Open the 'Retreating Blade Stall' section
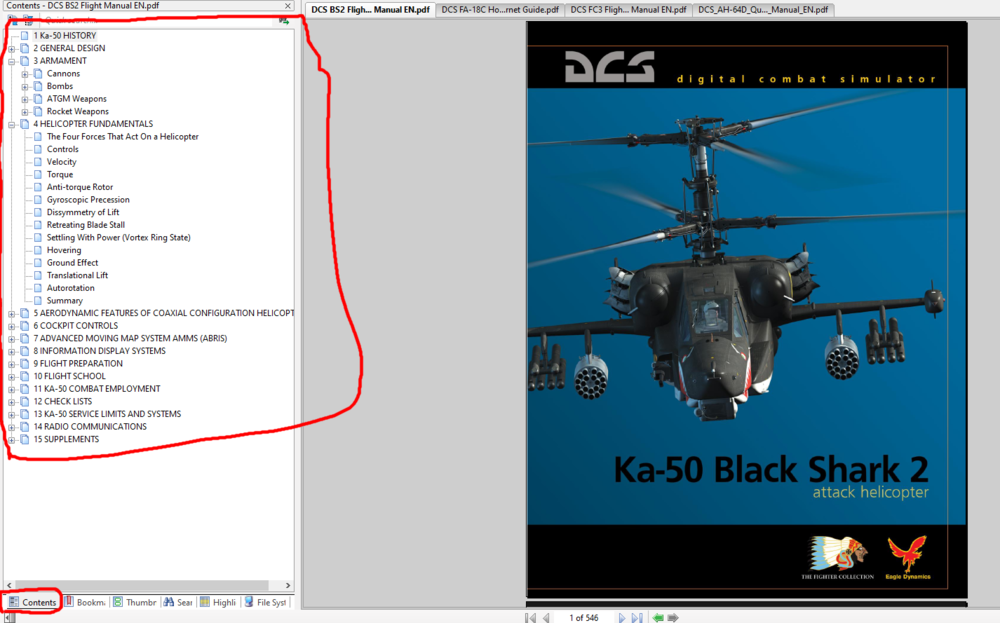Viewport: 1000px width, 623px height. click(85, 225)
